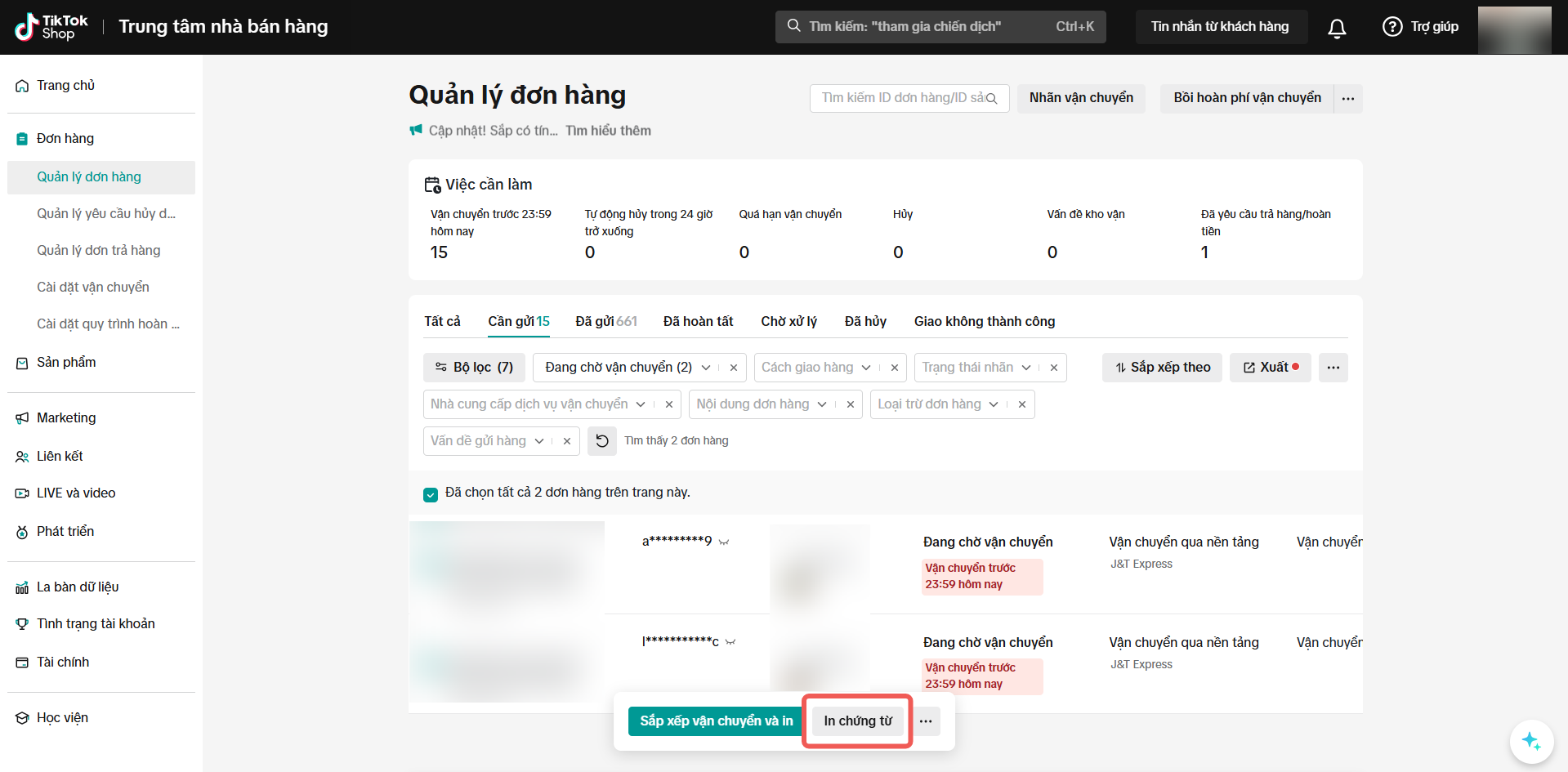Open the notifications bell

(1337, 28)
